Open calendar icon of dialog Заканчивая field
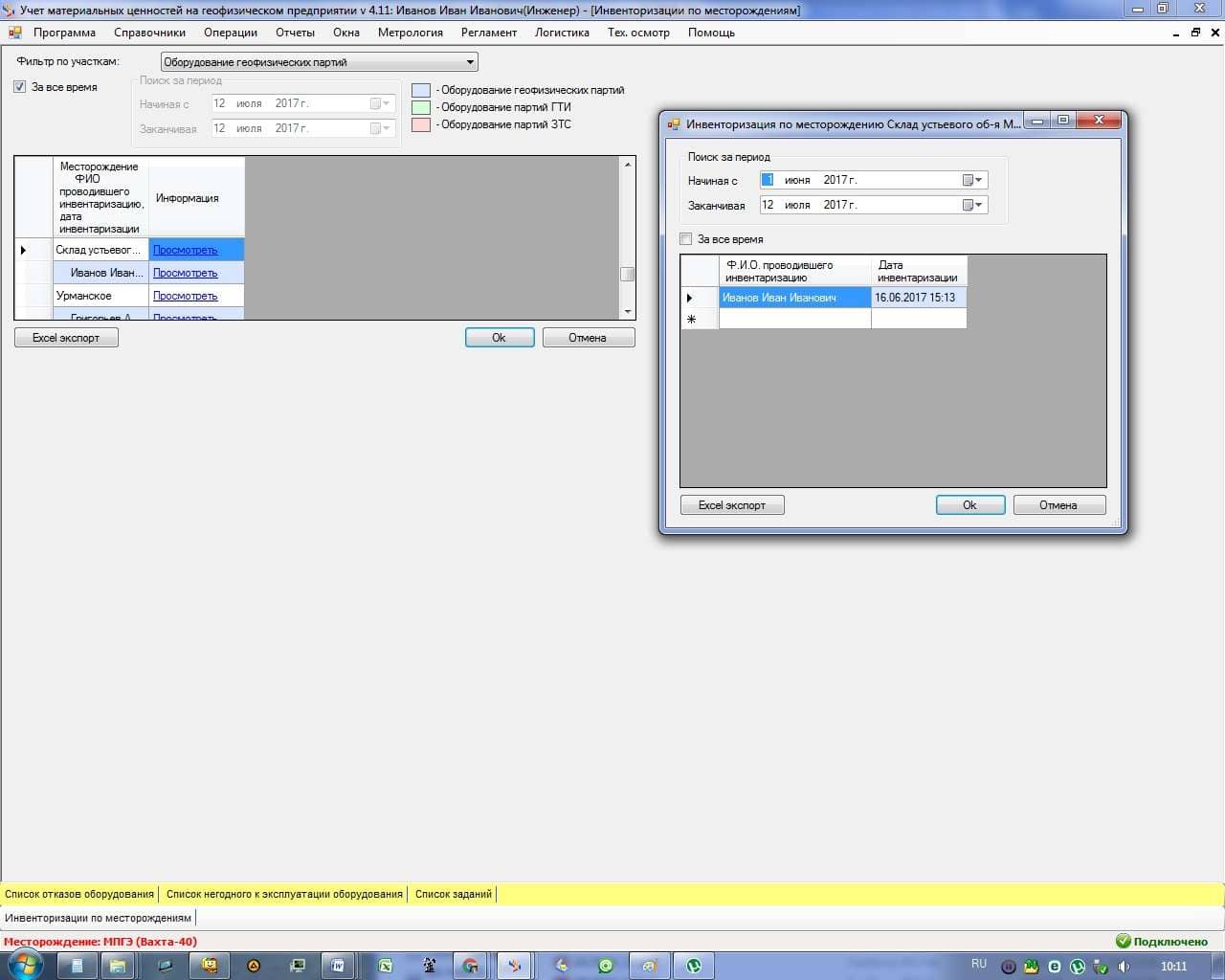Viewport: 1225px width, 980px height. point(972,205)
